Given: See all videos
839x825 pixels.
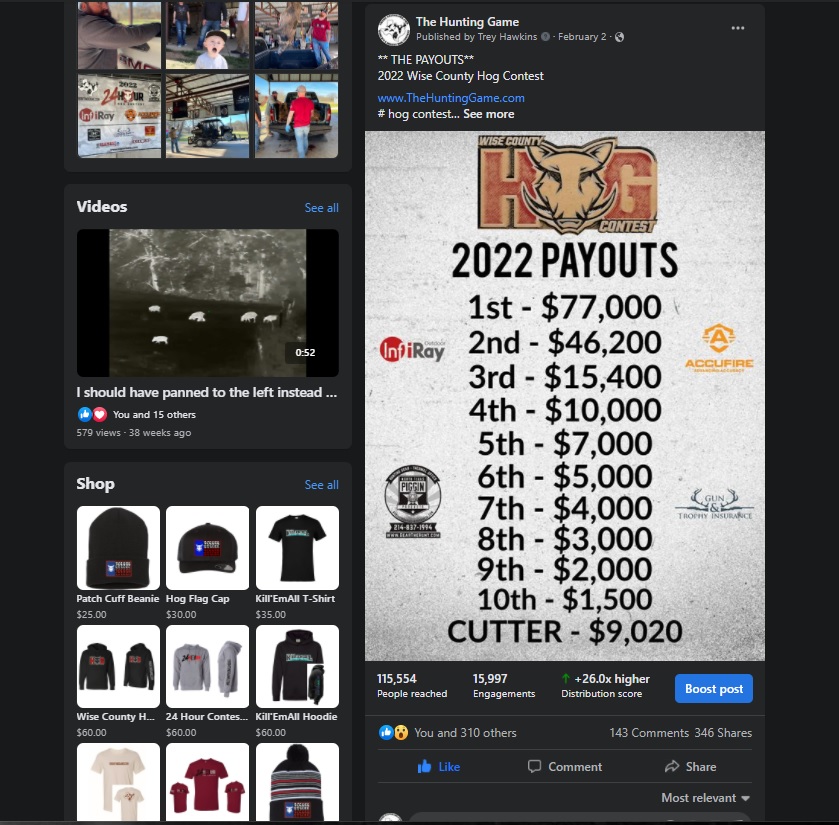Looking at the screenshot, I should [x=321, y=208].
